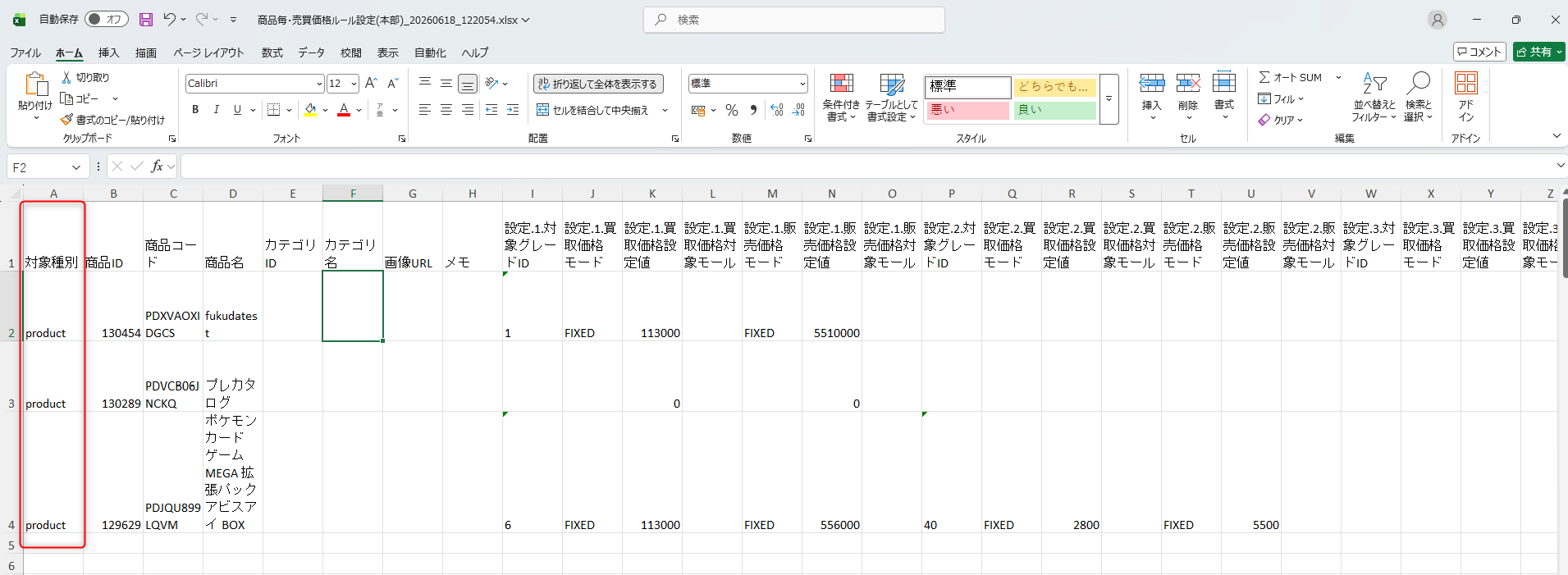Select cell containing 130289

tap(113, 376)
